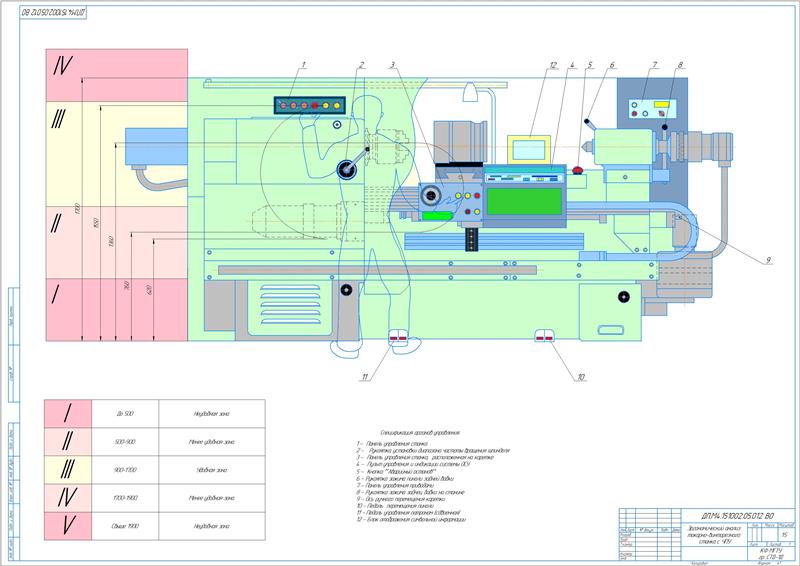Screen dimensions: 800x566
Task: Click callout number 5 at the top
Action: pyautogui.click(x=590, y=65)
